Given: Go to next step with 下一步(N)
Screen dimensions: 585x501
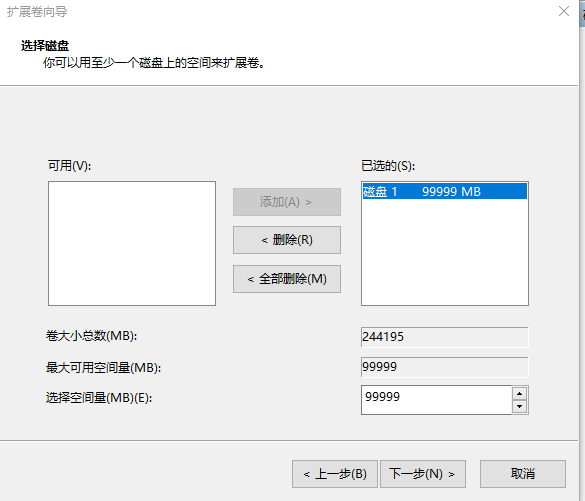Looking at the screenshot, I should (x=423, y=474).
